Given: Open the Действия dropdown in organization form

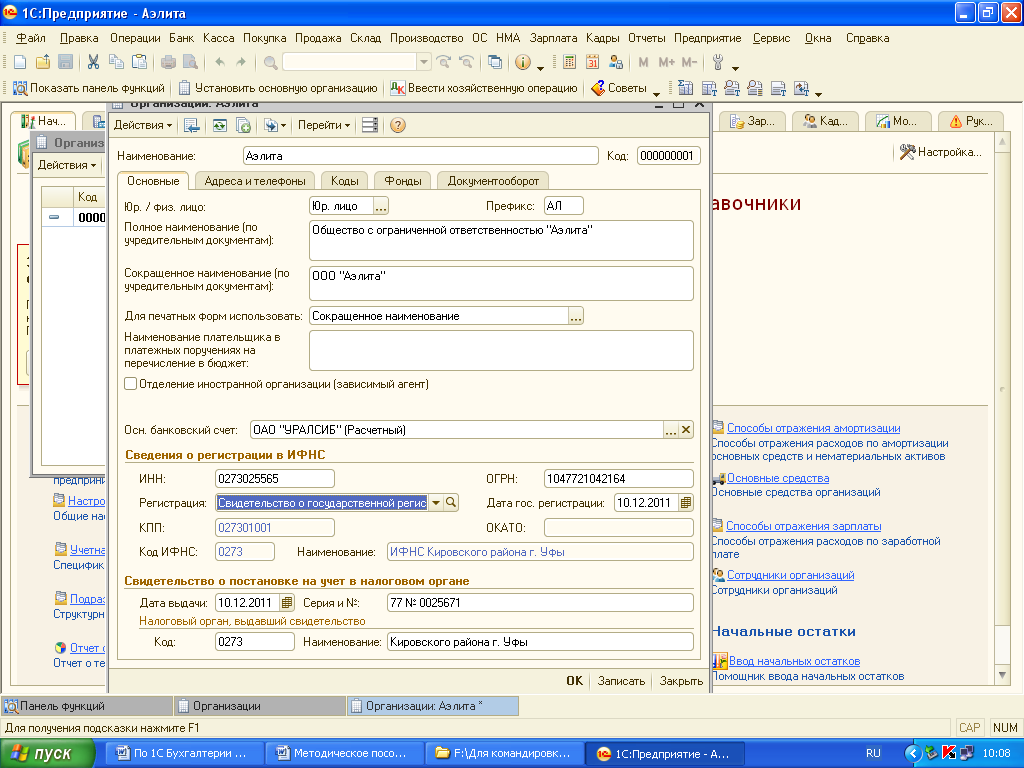Looking at the screenshot, I should [142, 125].
